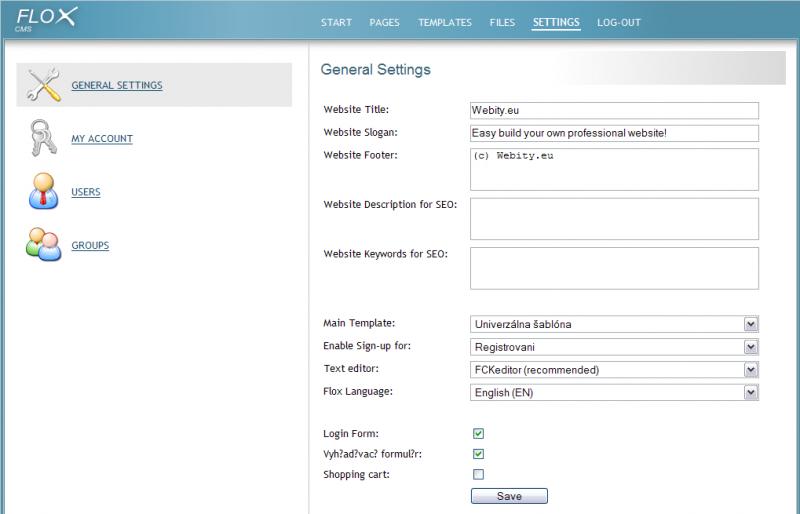Click the General Settings wrench and screwdriver icon

(43, 85)
